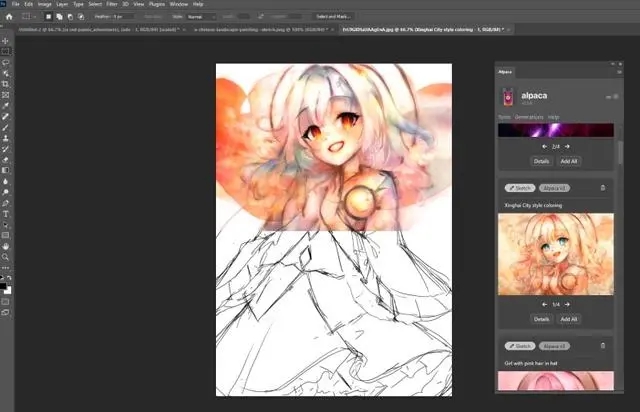This screenshot has height=412, width=640.
Task: Click Details under the 1/4 generation
Action: (x=541, y=319)
